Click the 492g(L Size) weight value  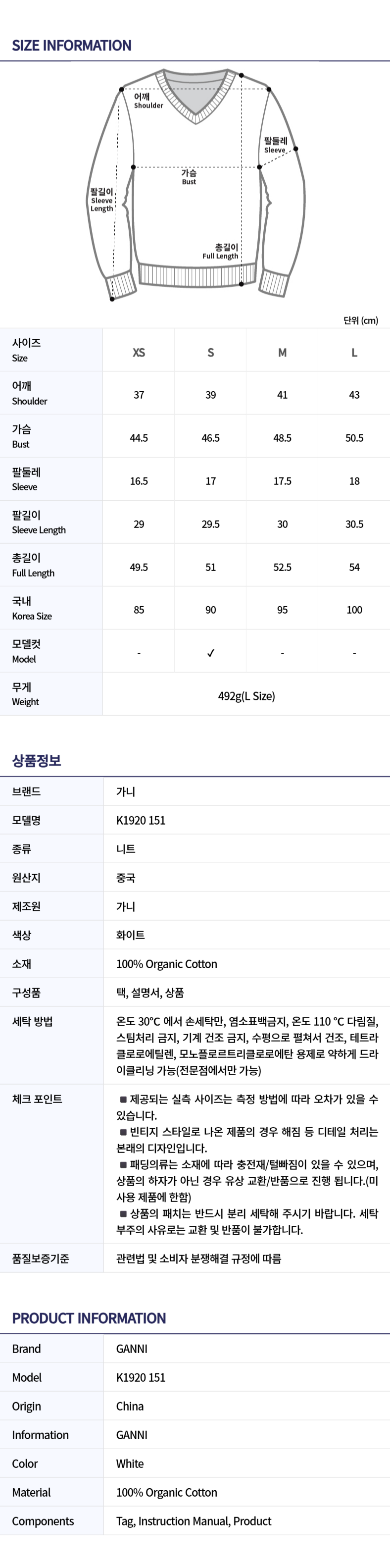click(246, 696)
